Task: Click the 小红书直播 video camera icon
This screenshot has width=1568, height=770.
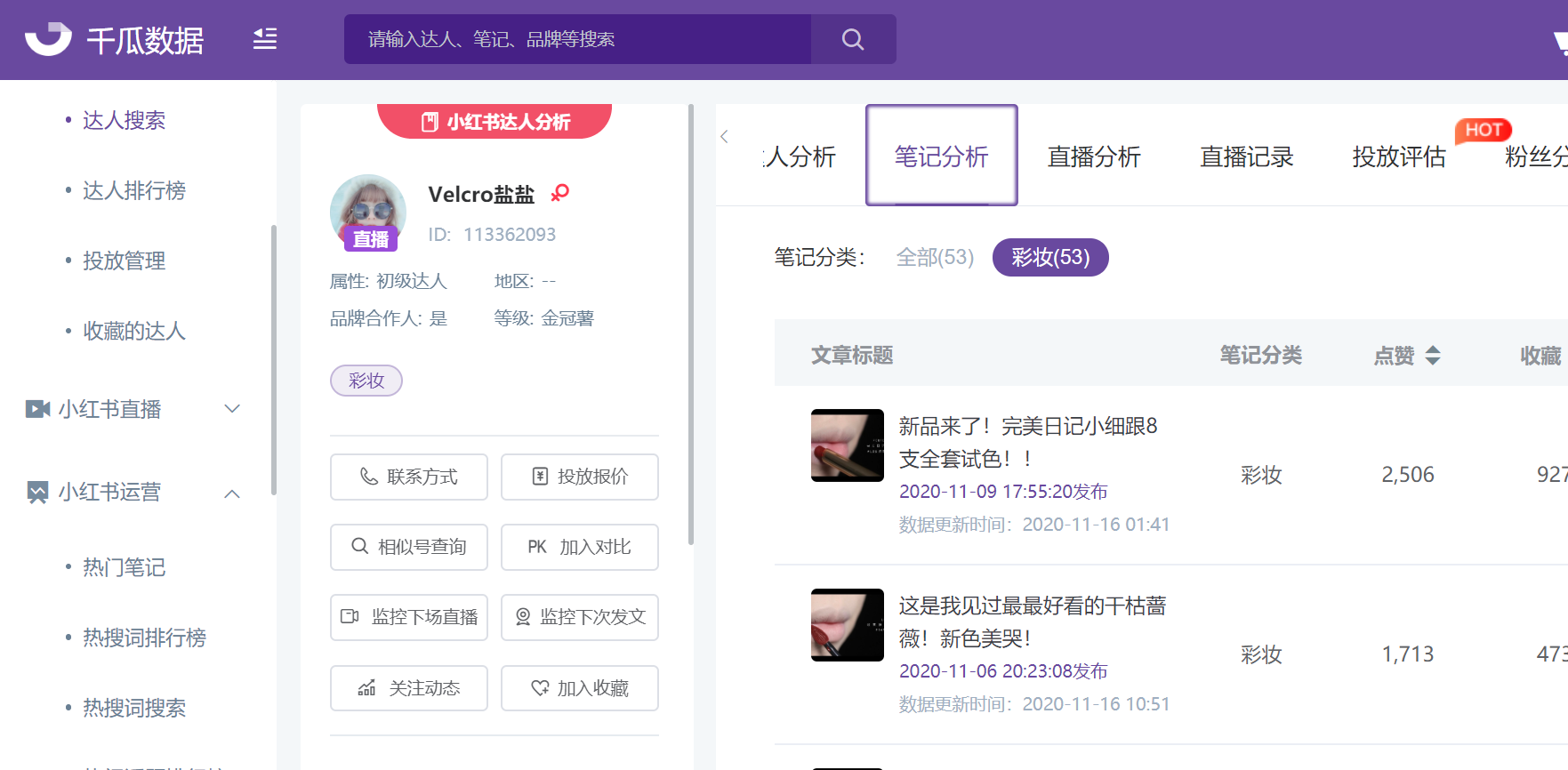Action: [x=37, y=409]
